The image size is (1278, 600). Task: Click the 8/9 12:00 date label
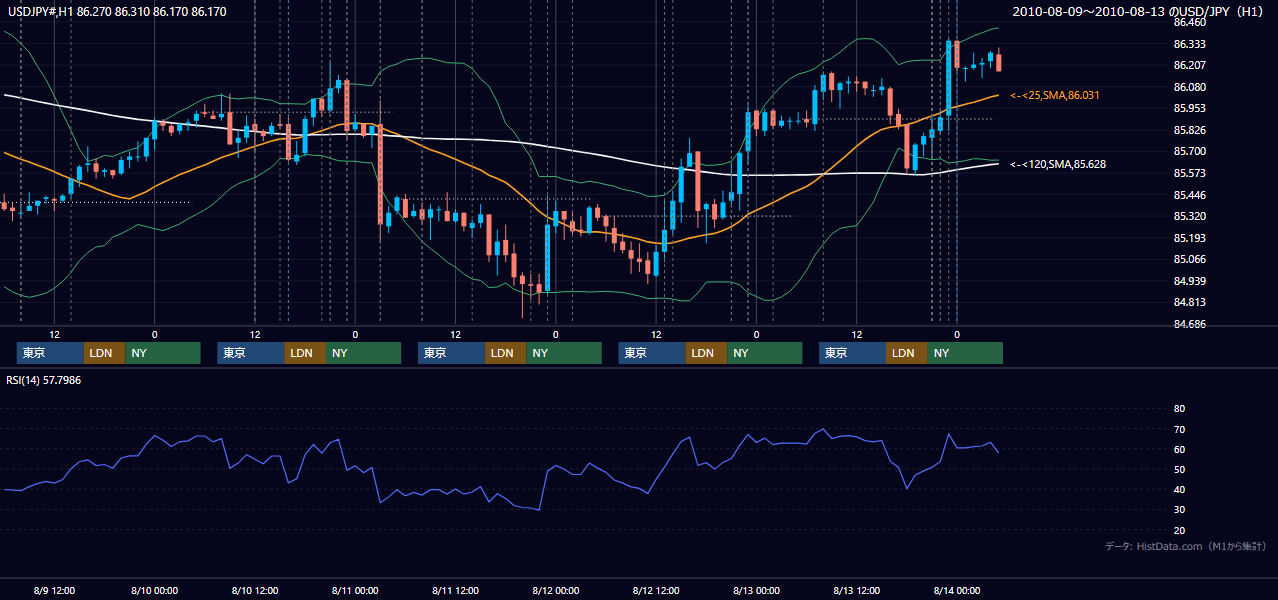click(x=54, y=590)
